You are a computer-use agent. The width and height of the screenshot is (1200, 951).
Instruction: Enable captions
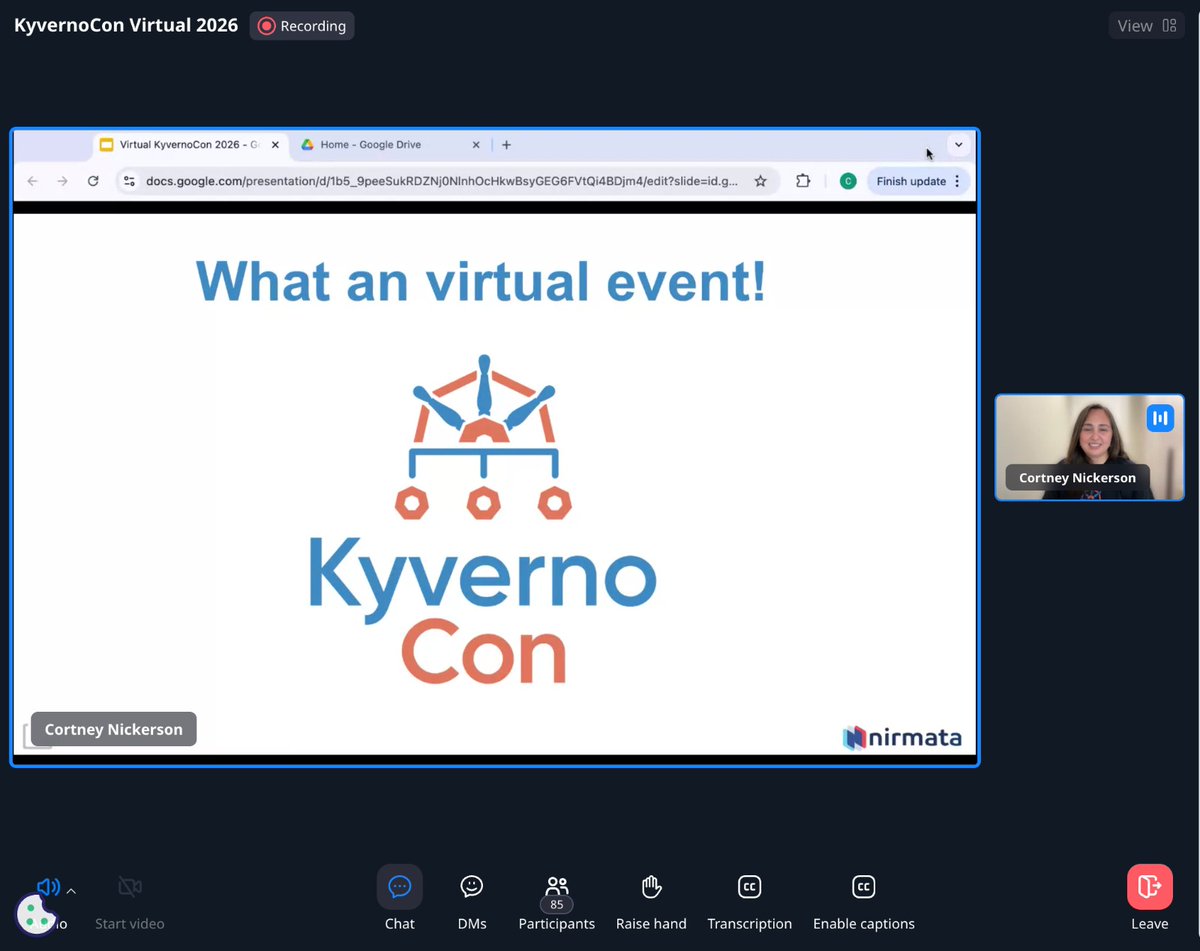point(863,899)
